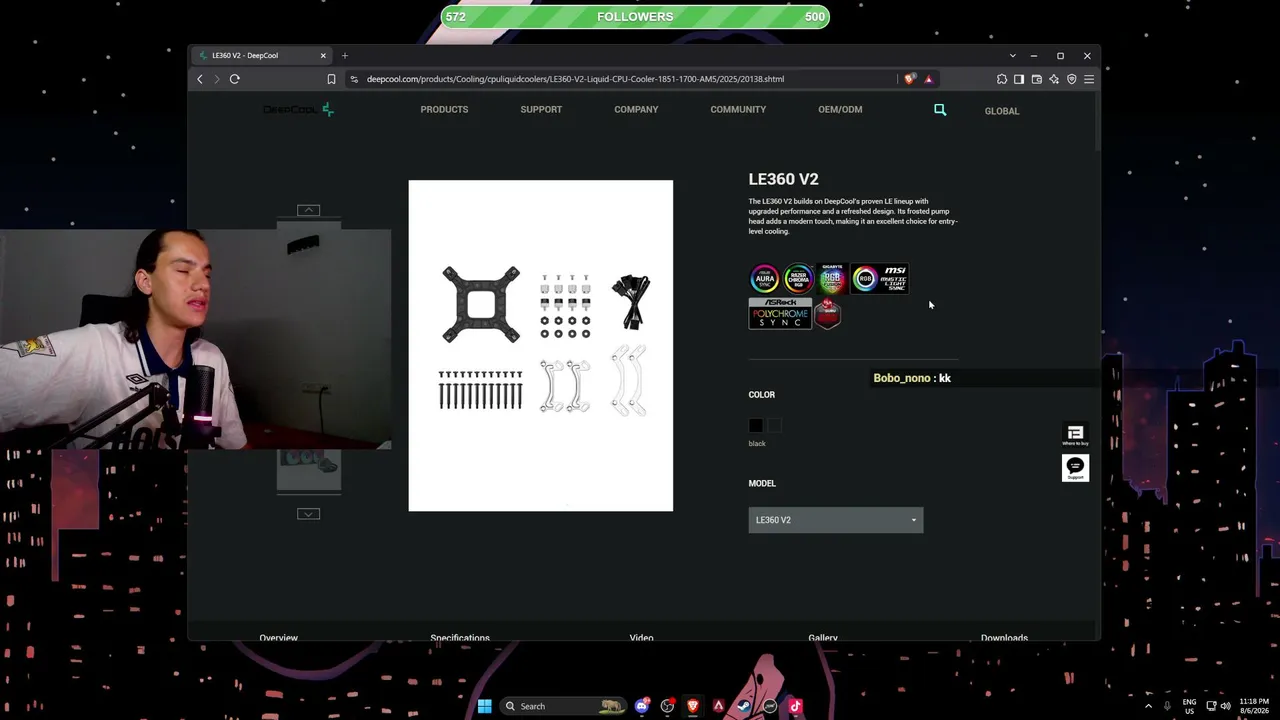Screen dimensions: 1280x720
Task: Open the tab search dropdown arrow
Action: point(1012,56)
